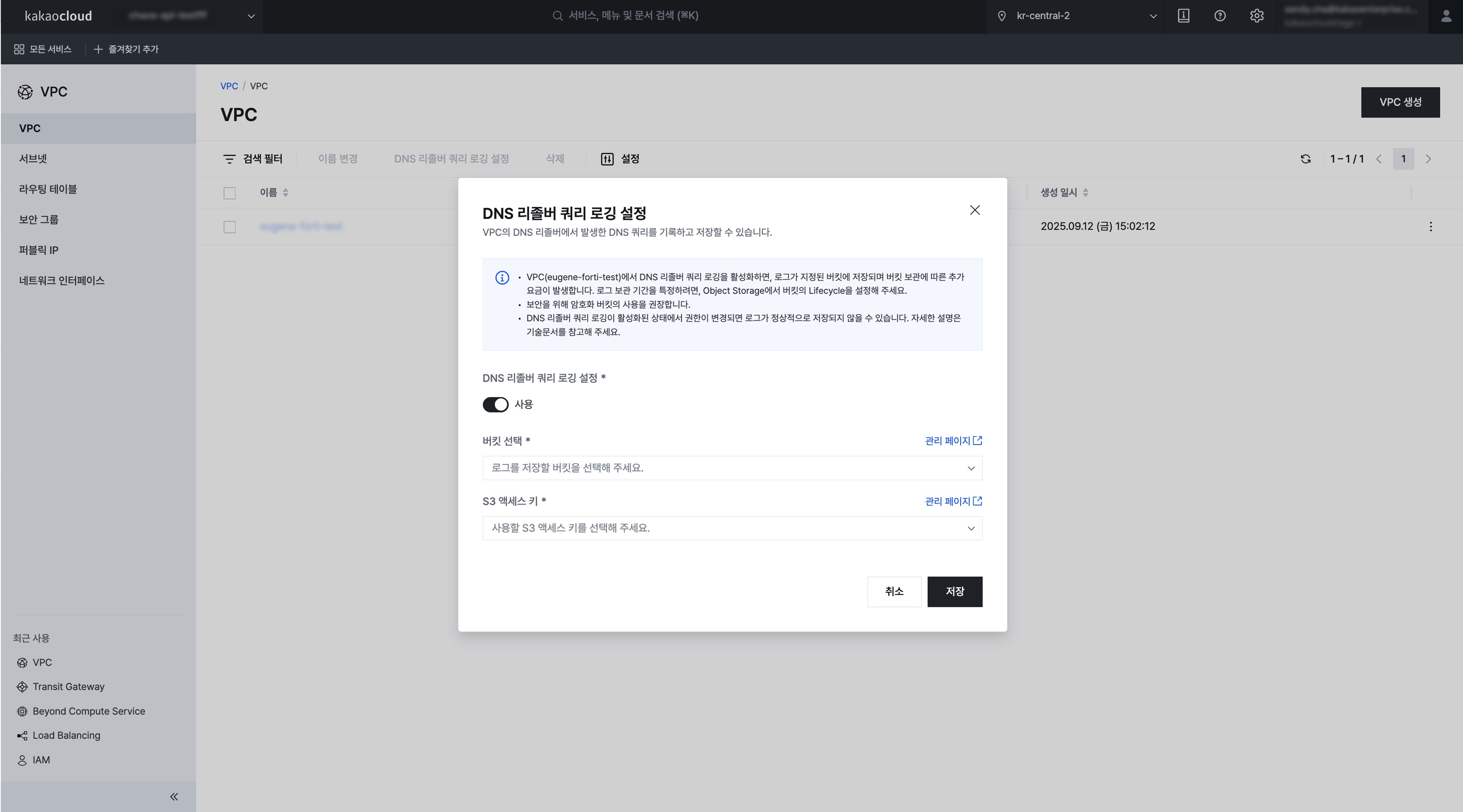Open the settings gear icon in top bar
Image resolution: width=1463 pixels, height=812 pixels.
coord(1257,15)
